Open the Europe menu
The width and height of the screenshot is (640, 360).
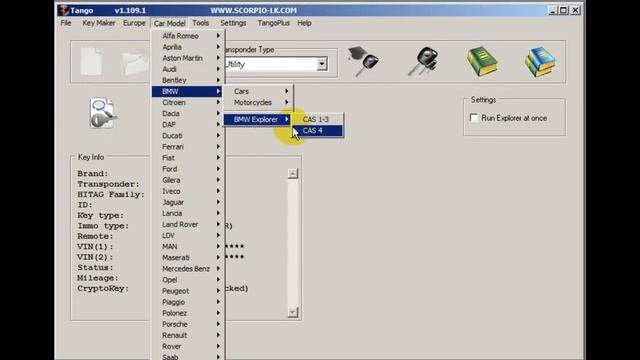coord(134,23)
